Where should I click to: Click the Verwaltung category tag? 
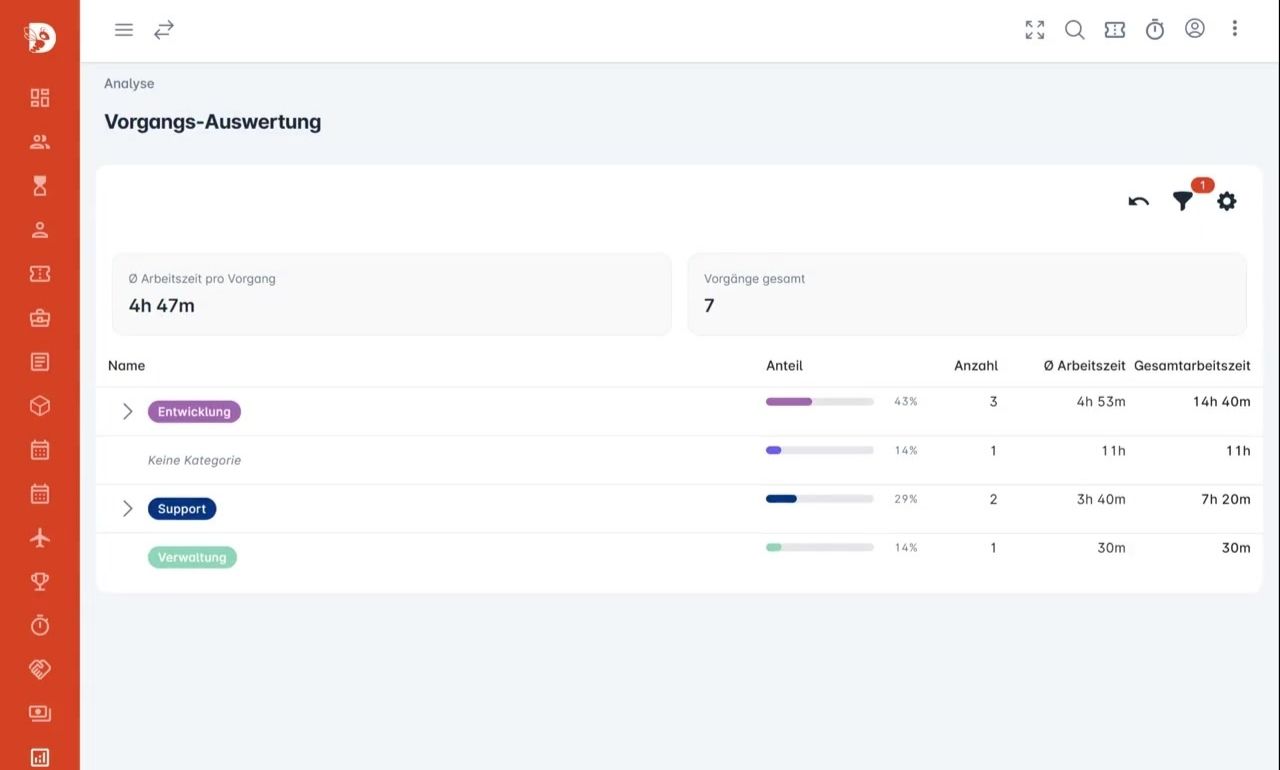click(192, 557)
